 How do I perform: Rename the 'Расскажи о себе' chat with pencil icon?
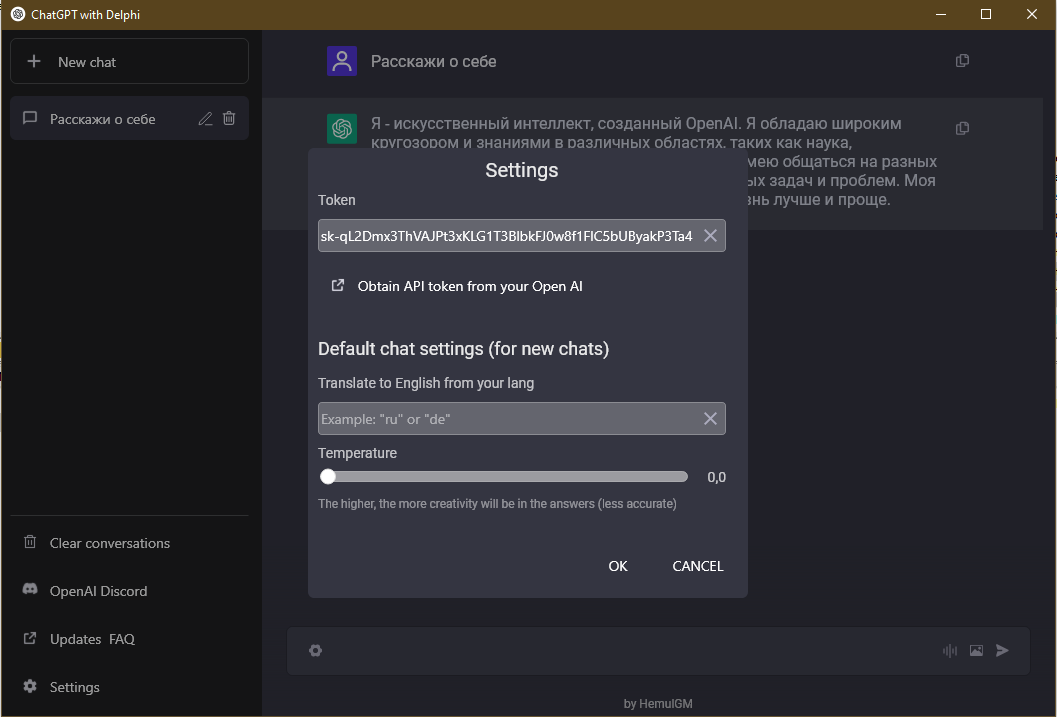tap(206, 119)
